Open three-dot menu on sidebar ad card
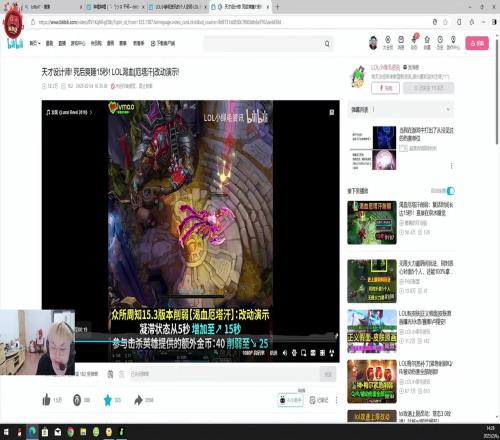Viewport: 500px width, 440px height. 451,166
